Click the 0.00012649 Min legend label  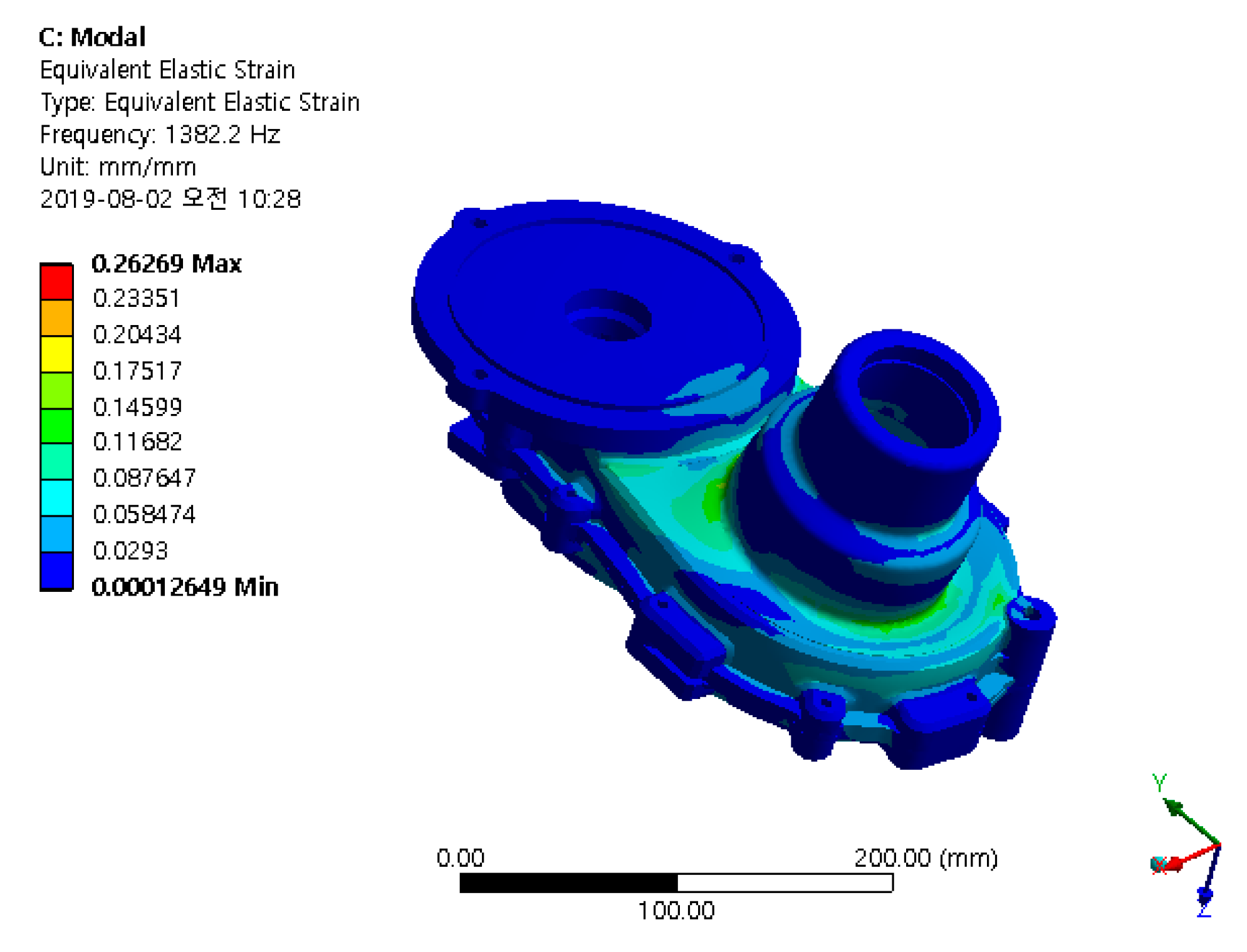pos(185,587)
